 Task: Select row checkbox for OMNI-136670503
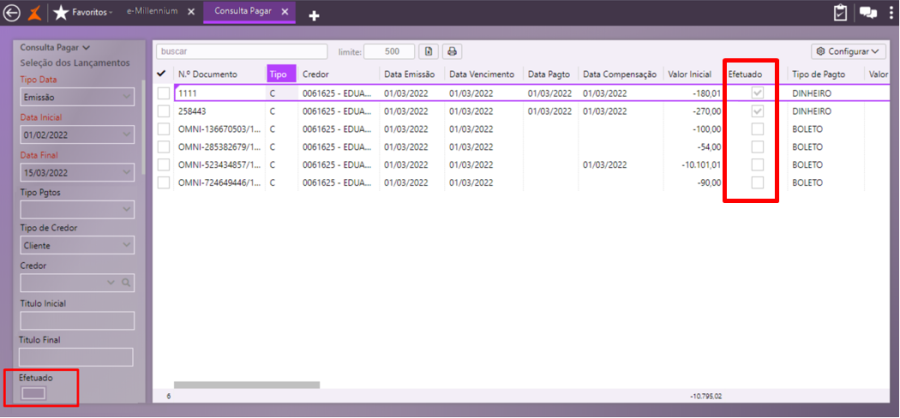coord(164,129)
